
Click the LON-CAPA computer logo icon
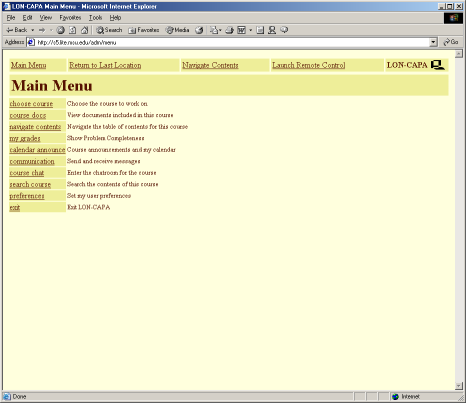coord(438,65)
